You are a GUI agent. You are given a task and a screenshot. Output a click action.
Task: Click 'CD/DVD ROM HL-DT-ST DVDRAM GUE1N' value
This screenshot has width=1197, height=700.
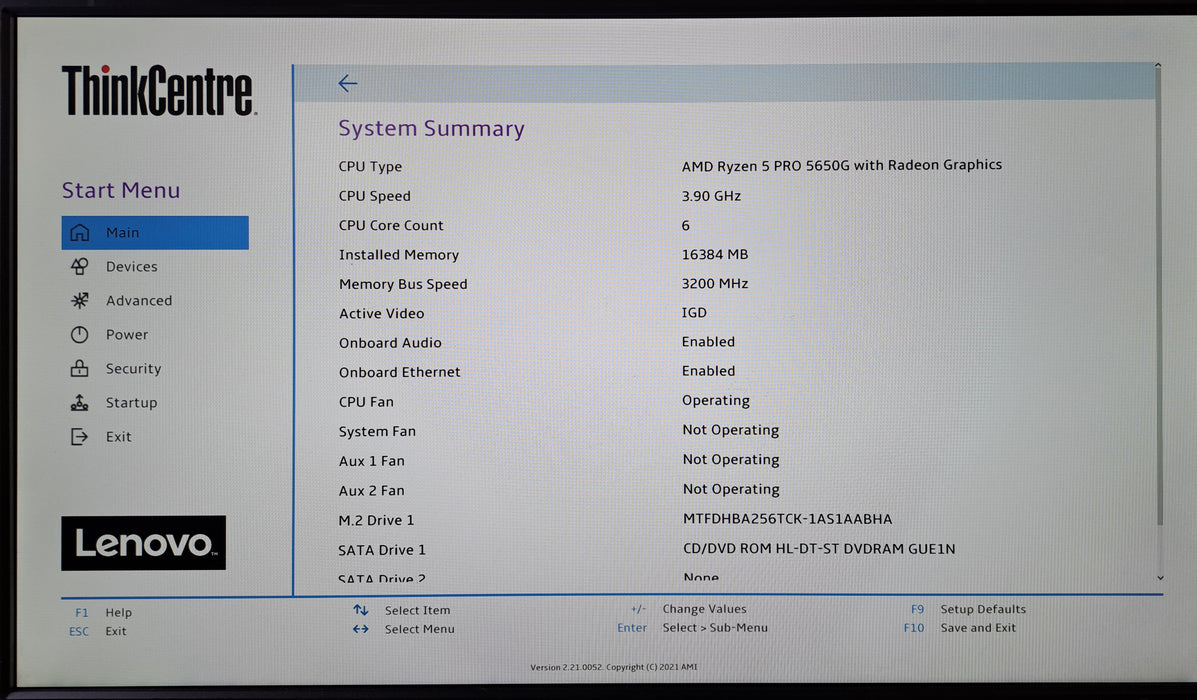click(x=819, y=549)
